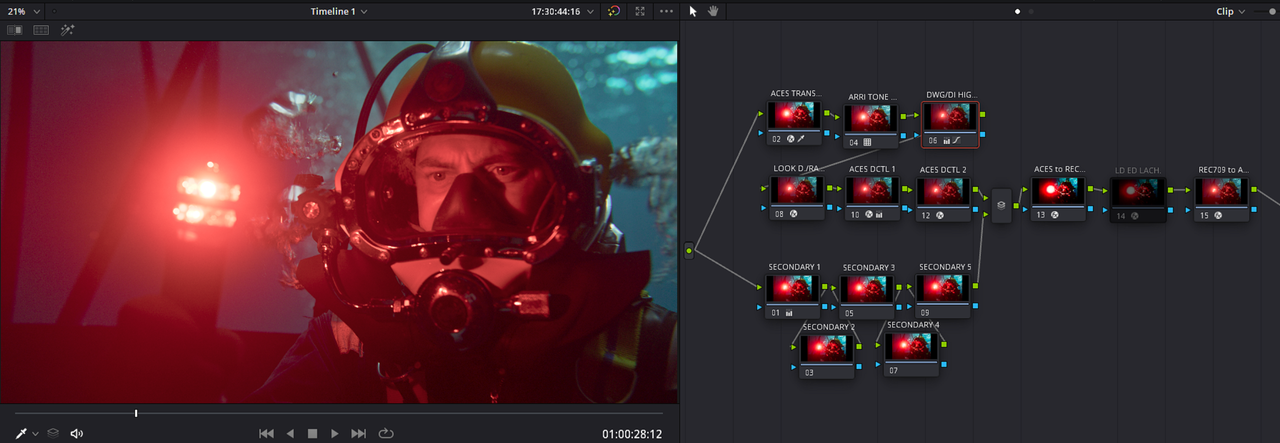
Task: Toggle the bypass color grades icon
Action: tap(615, 11)
